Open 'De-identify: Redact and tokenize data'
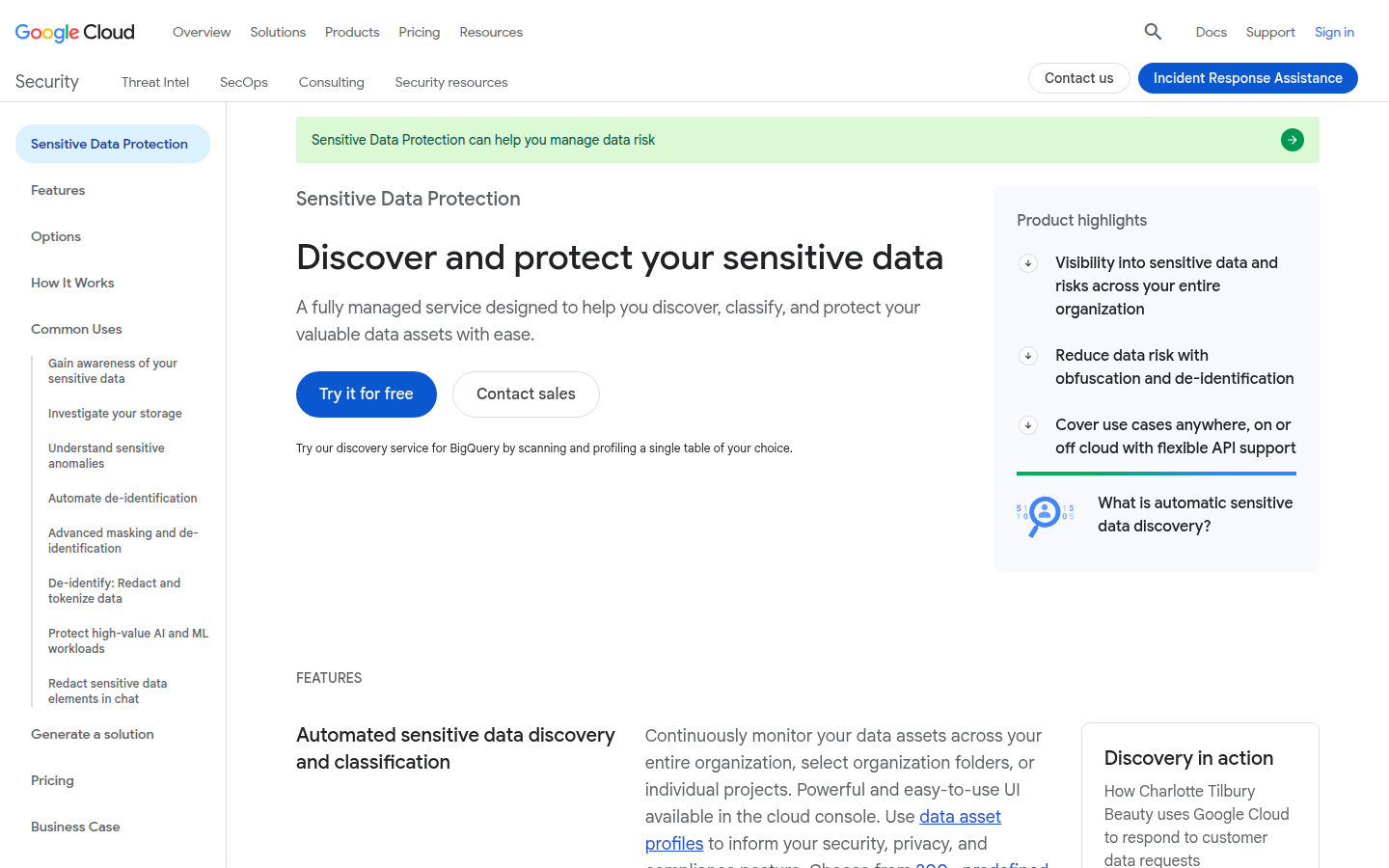The height and width of the screenshot is (868, 1389). point(114,591)
